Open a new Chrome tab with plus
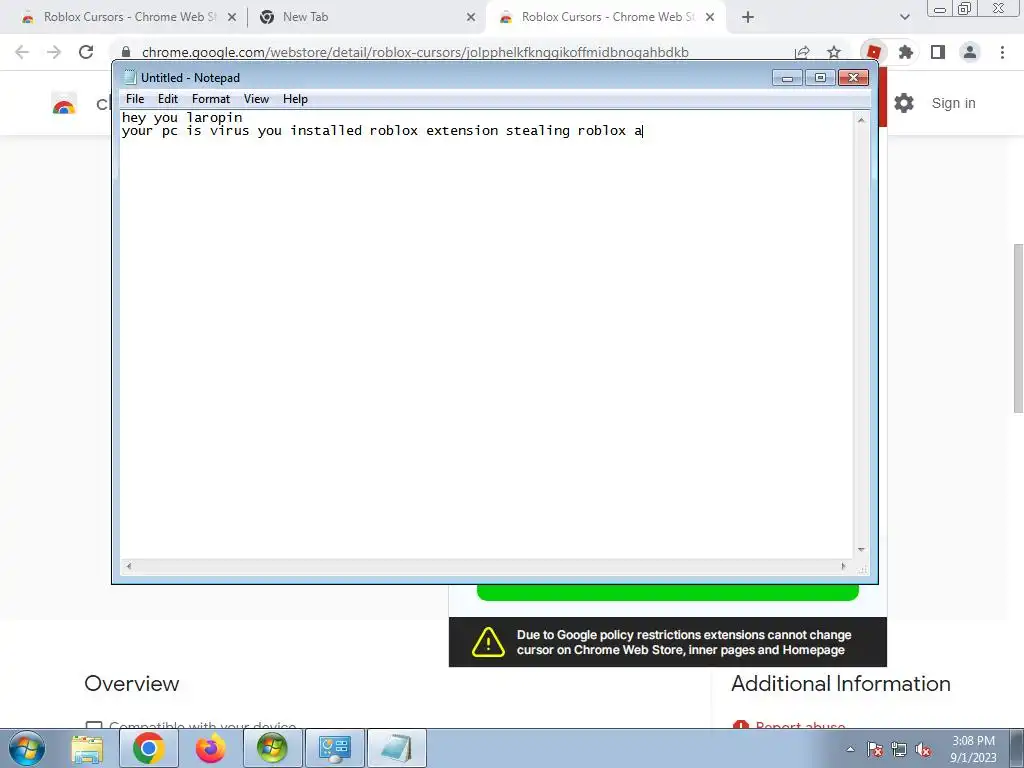This screenshot has height=768, width=1024. 748,17
